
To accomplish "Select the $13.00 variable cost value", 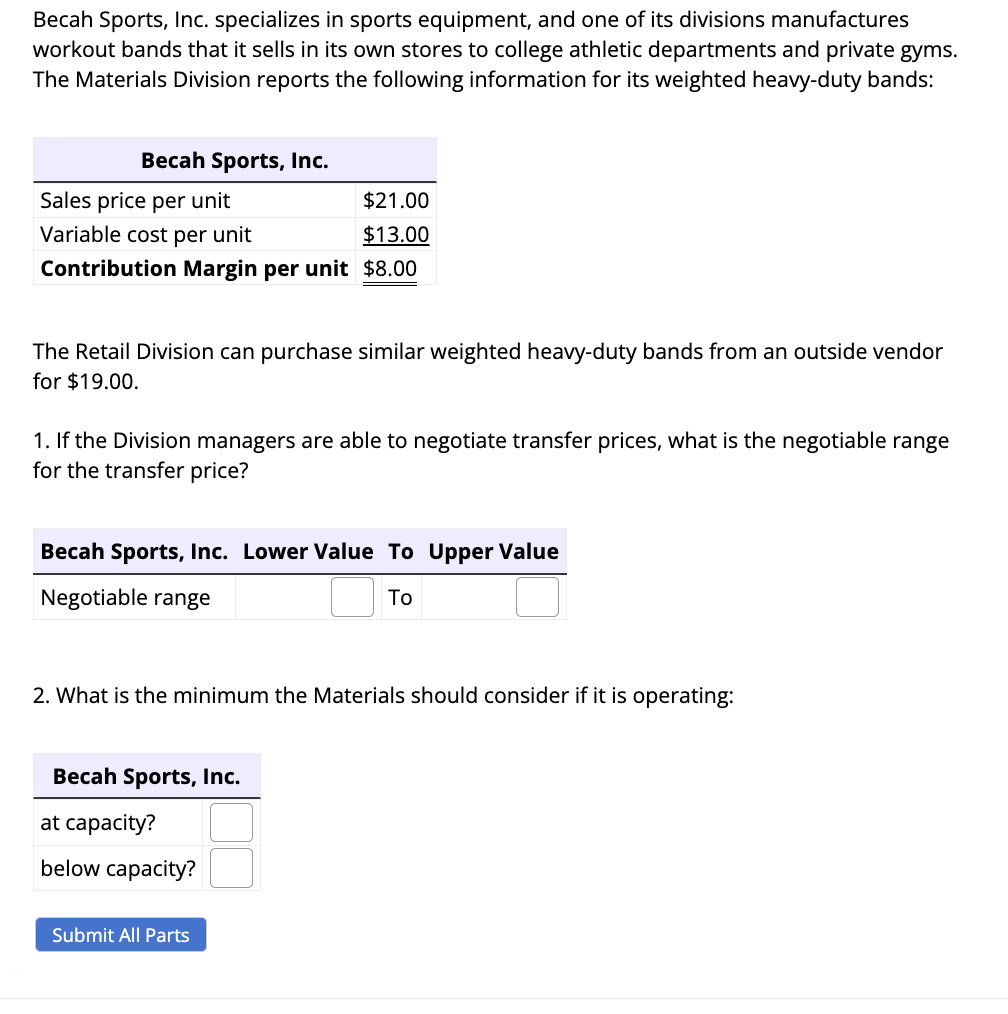I will [397, 234].
